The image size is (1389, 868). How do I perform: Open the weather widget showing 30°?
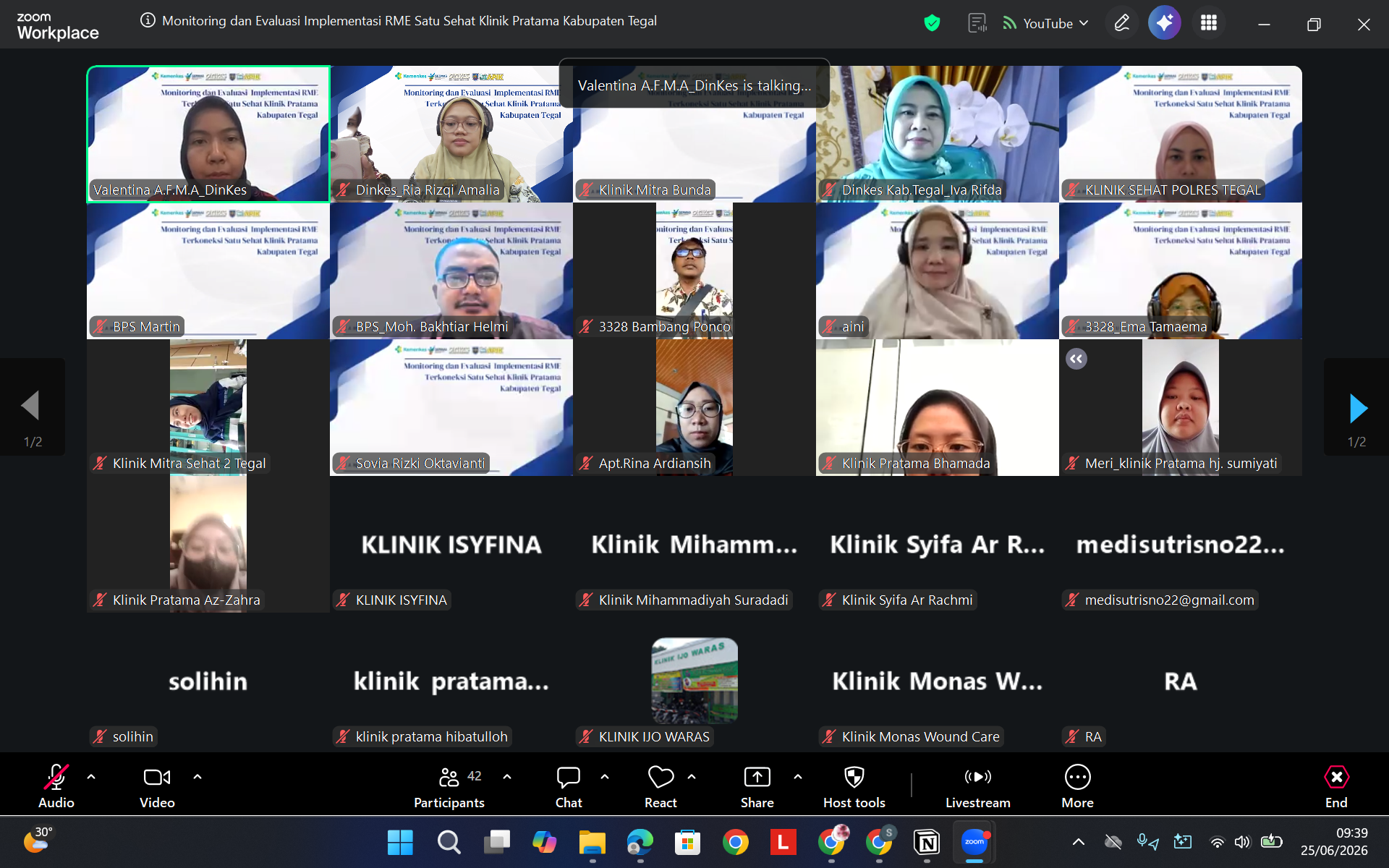tap(38, 841)
